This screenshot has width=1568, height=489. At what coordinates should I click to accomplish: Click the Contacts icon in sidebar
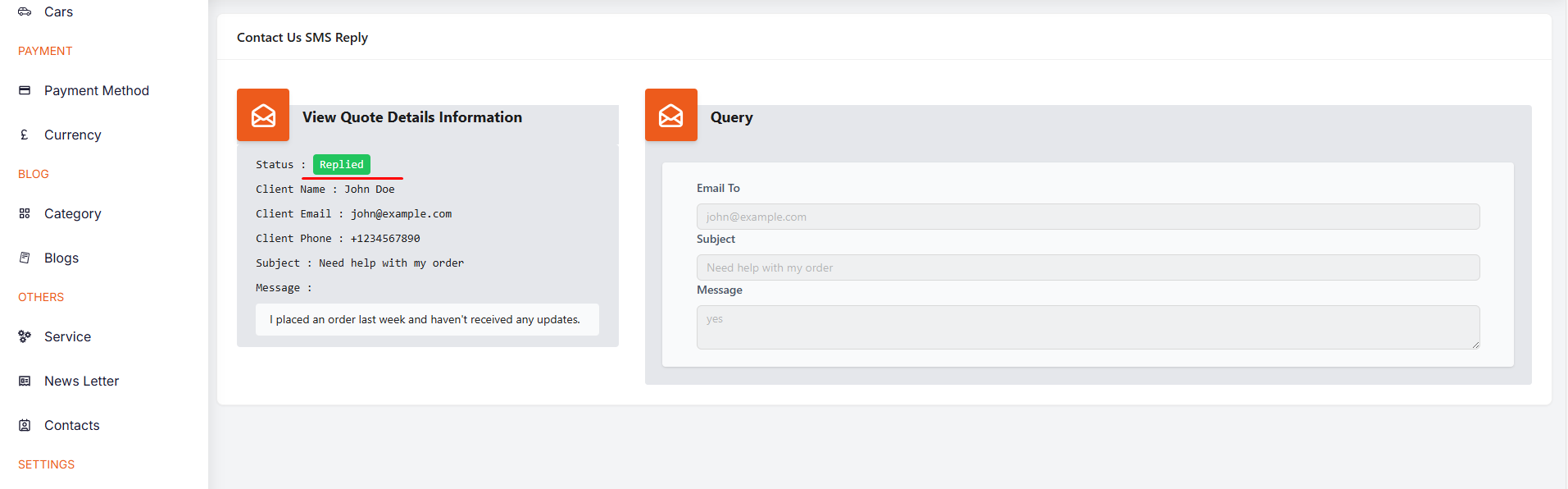(25, 425)
